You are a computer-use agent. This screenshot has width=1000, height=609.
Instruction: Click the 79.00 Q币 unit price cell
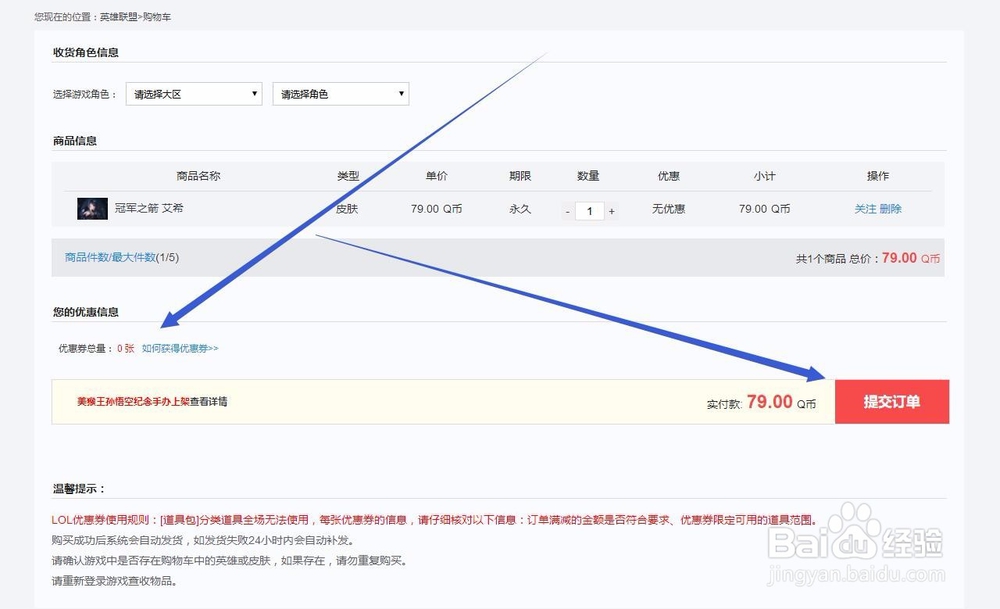(x=436, y=209)
